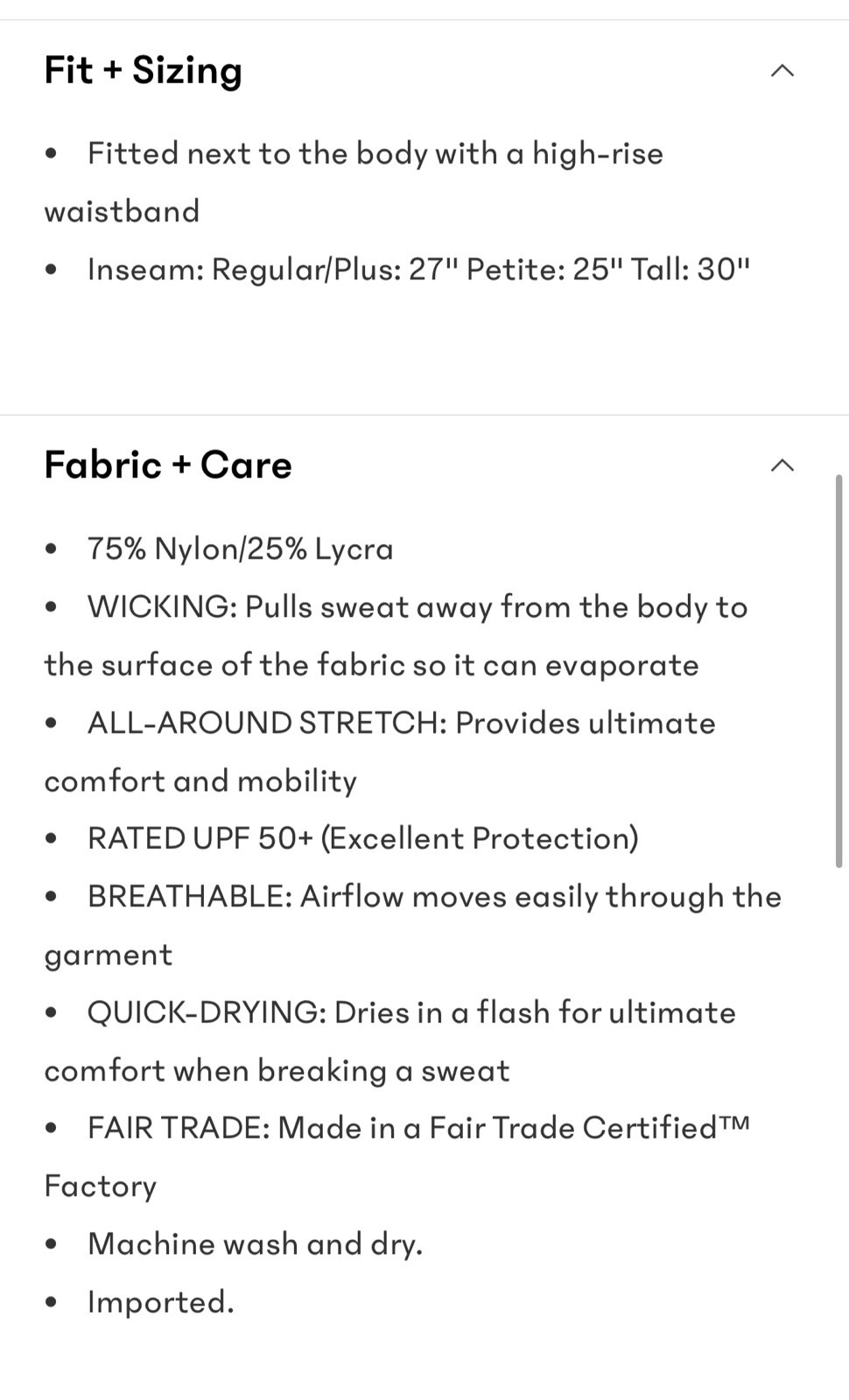Click the word 'waistband'
This screenshot has height=1400, width=849.
tap(122, 211)
